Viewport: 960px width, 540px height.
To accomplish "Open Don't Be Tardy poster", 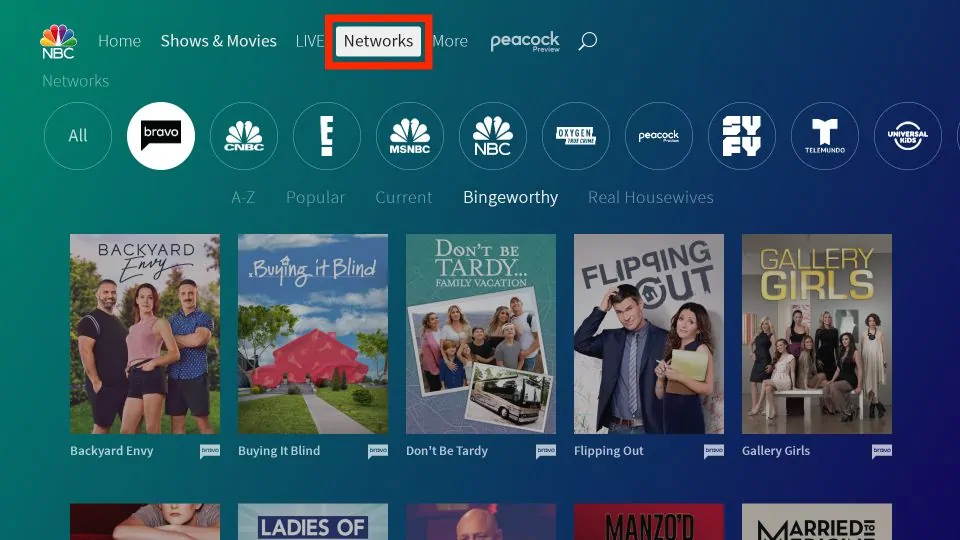I will point(481,334).
